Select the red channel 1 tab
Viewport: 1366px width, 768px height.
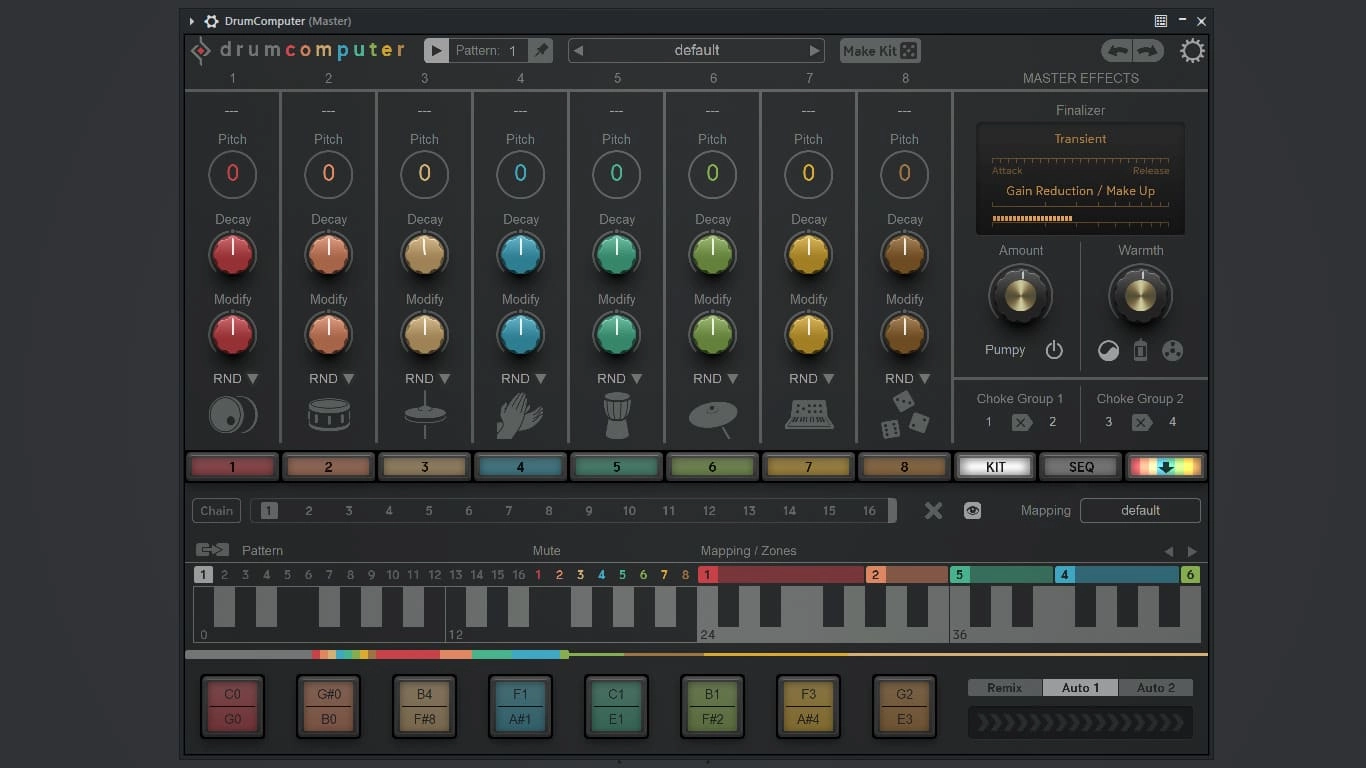tap(232, 467)
